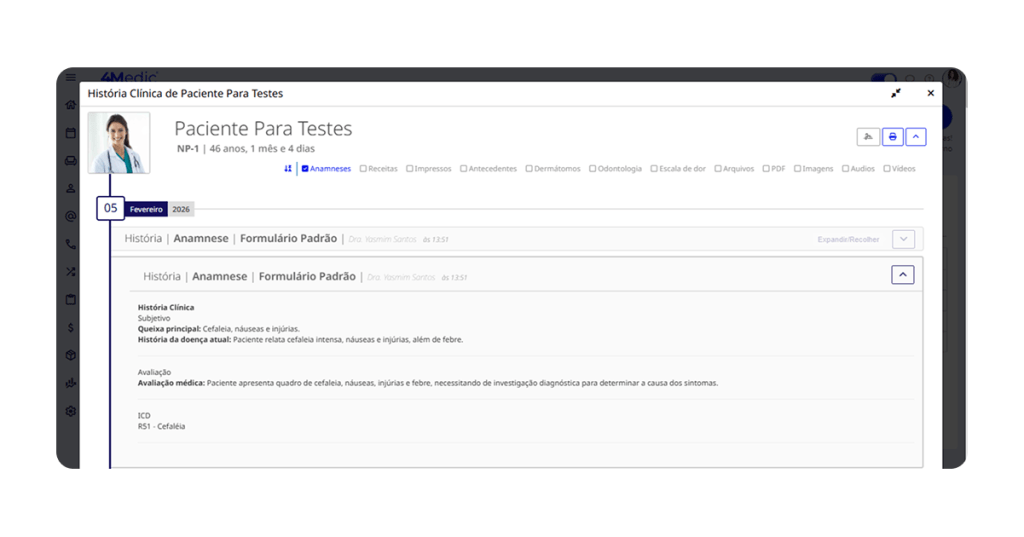Viewport: 1024px width, 537px height.
Task: Check the Odontologia filter checkbox
Action: 592,169
